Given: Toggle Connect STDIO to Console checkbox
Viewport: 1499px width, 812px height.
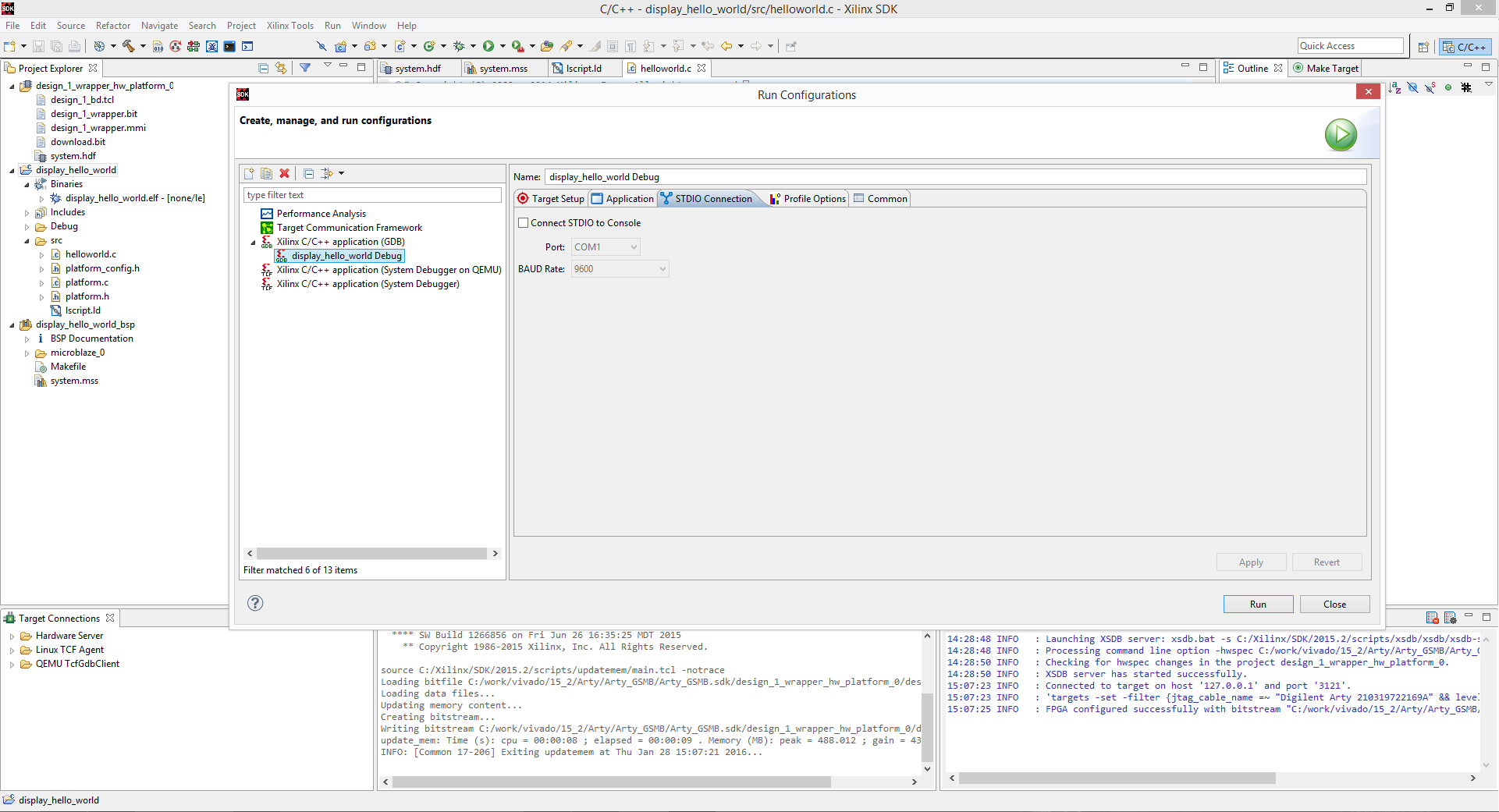Looking at the screenshot, I should pos(524,223).
